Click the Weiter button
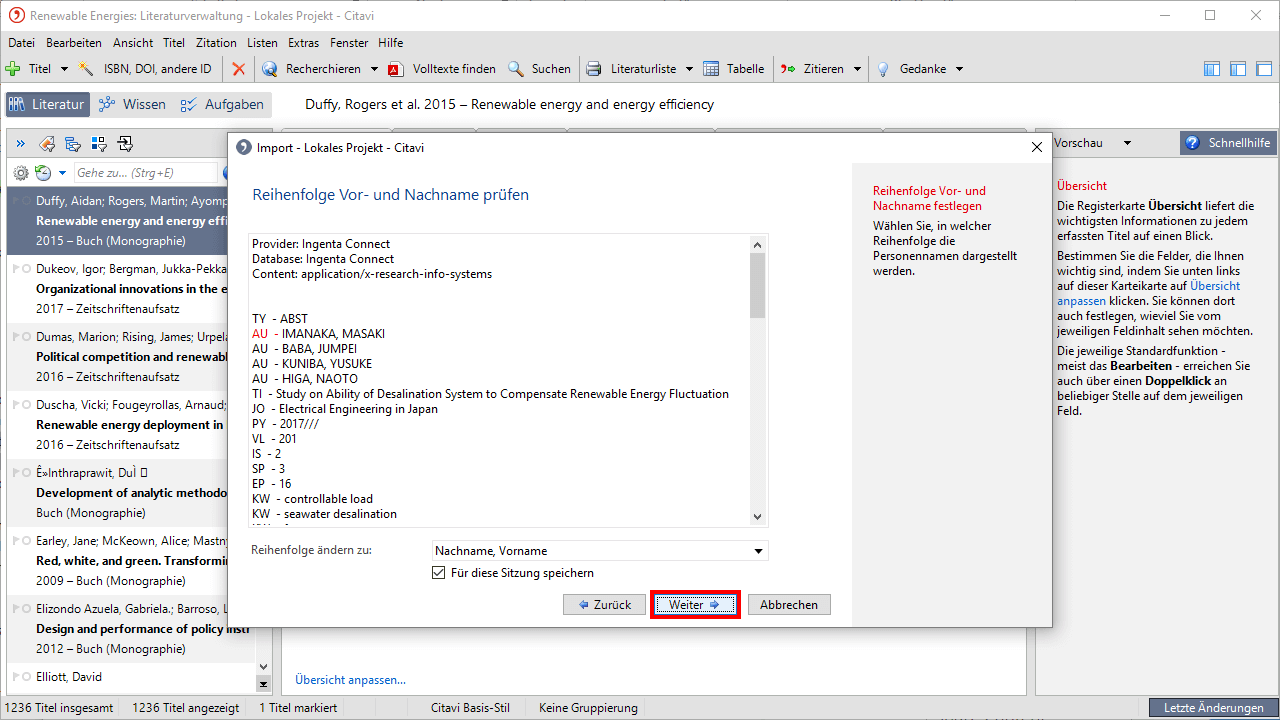Screen dimensions: 1280x720 click(695, 605)
